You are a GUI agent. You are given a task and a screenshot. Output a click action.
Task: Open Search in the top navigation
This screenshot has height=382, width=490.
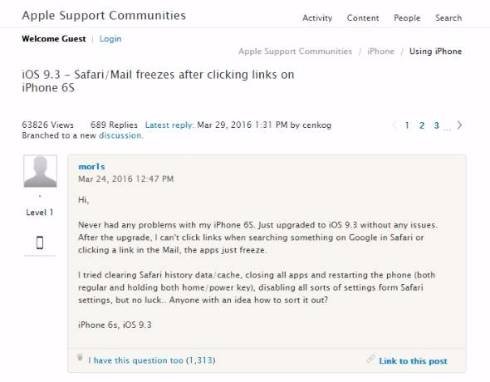coord(448,18)
